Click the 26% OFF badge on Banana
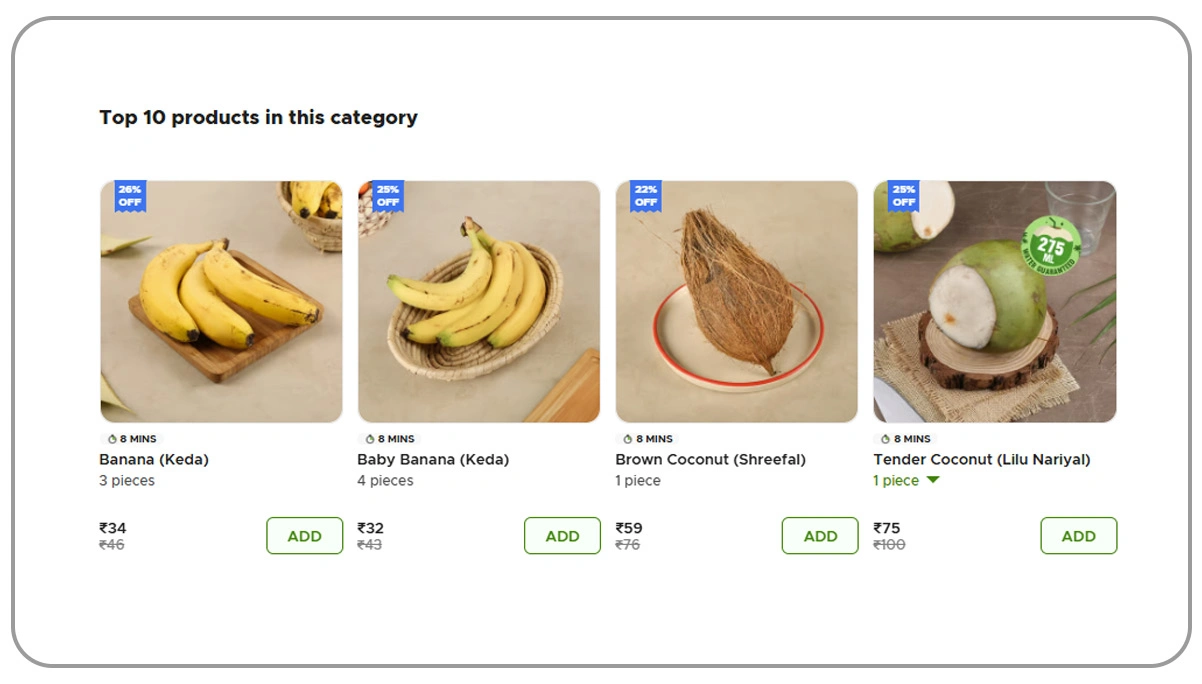 (129, 195)
